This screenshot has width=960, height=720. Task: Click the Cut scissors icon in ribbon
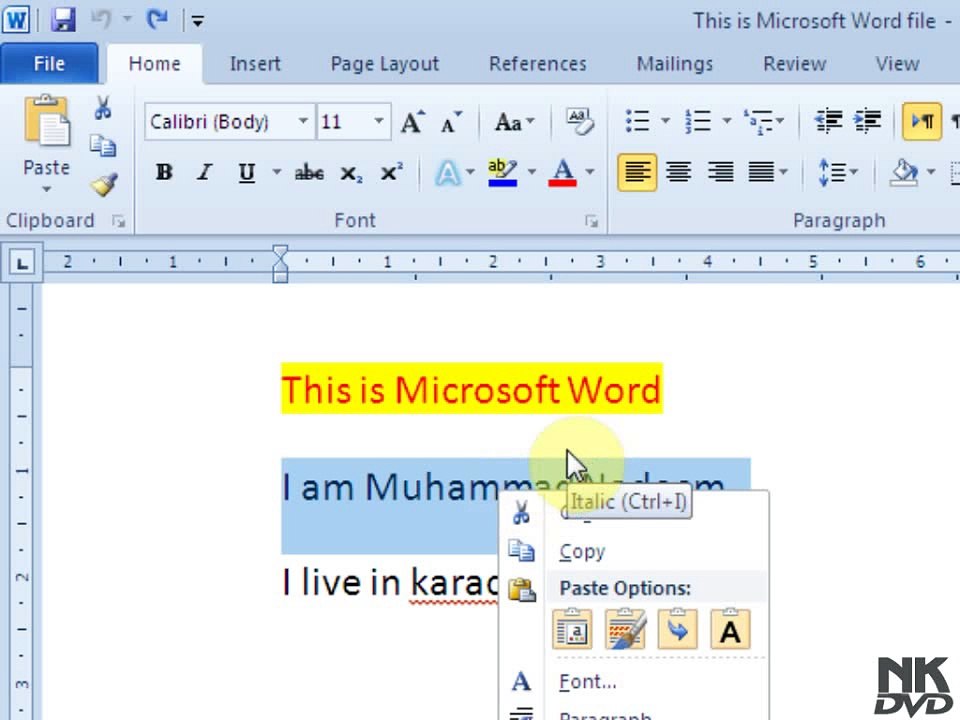pos(103,108)
